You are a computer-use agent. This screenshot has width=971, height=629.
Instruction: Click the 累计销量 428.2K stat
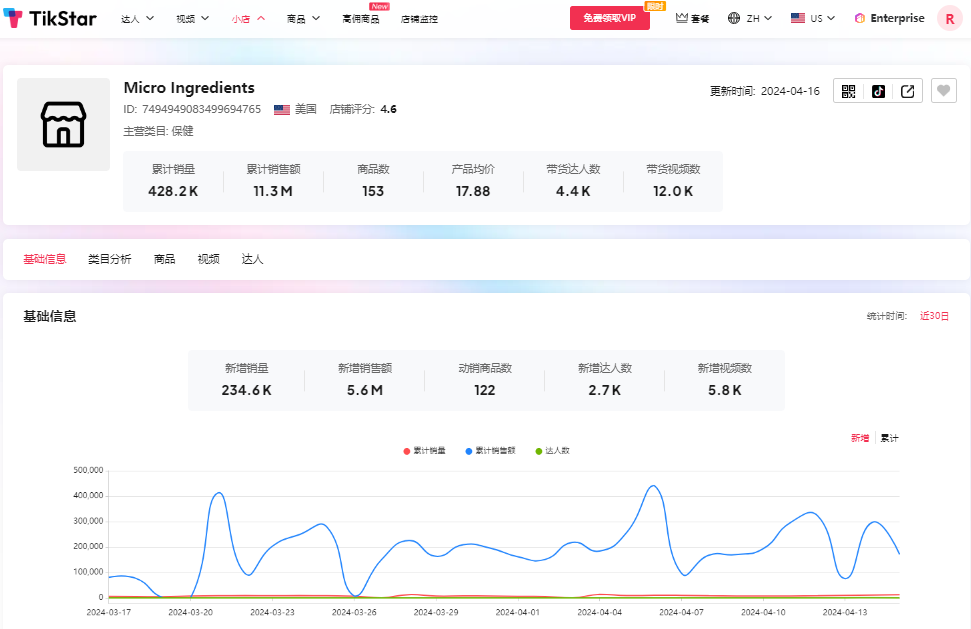click(173, 181)
